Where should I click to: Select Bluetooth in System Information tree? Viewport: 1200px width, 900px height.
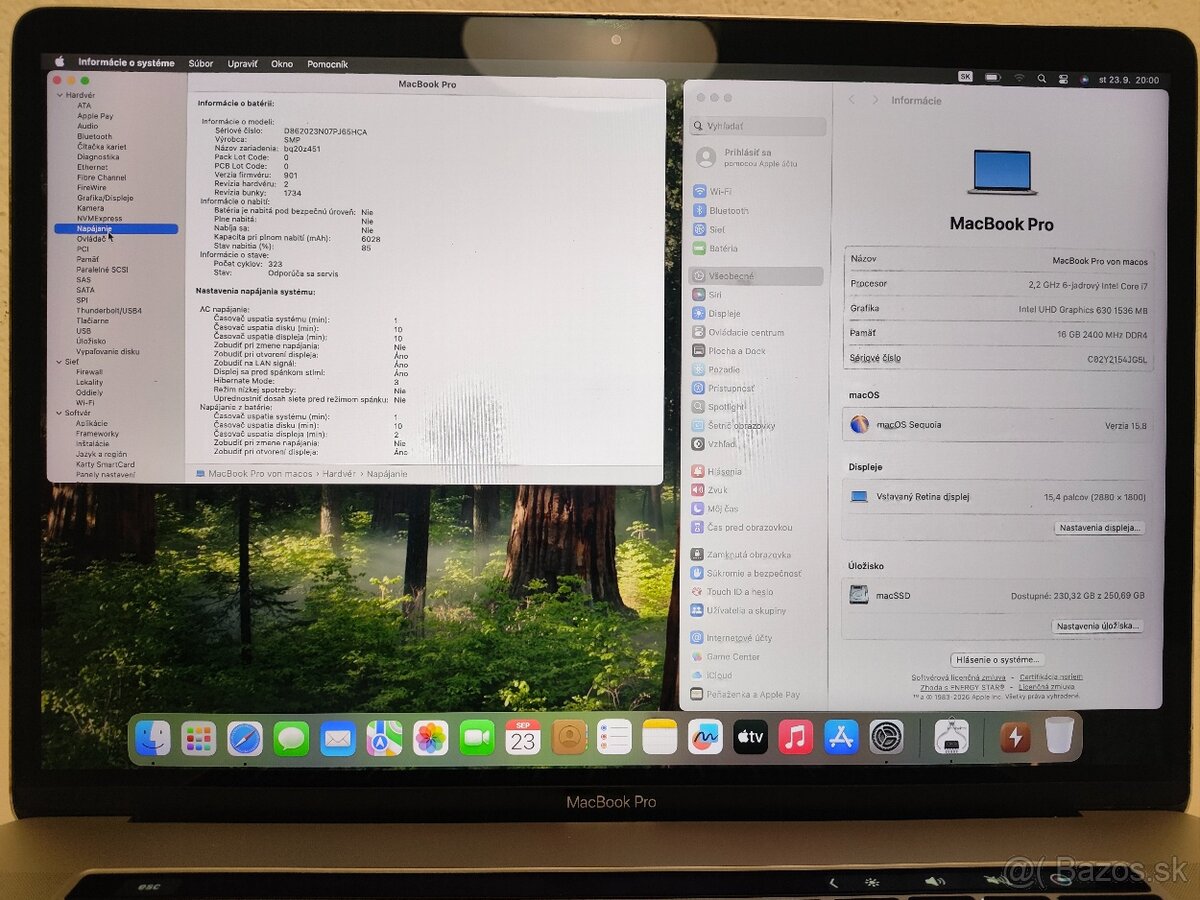(95, 136)
